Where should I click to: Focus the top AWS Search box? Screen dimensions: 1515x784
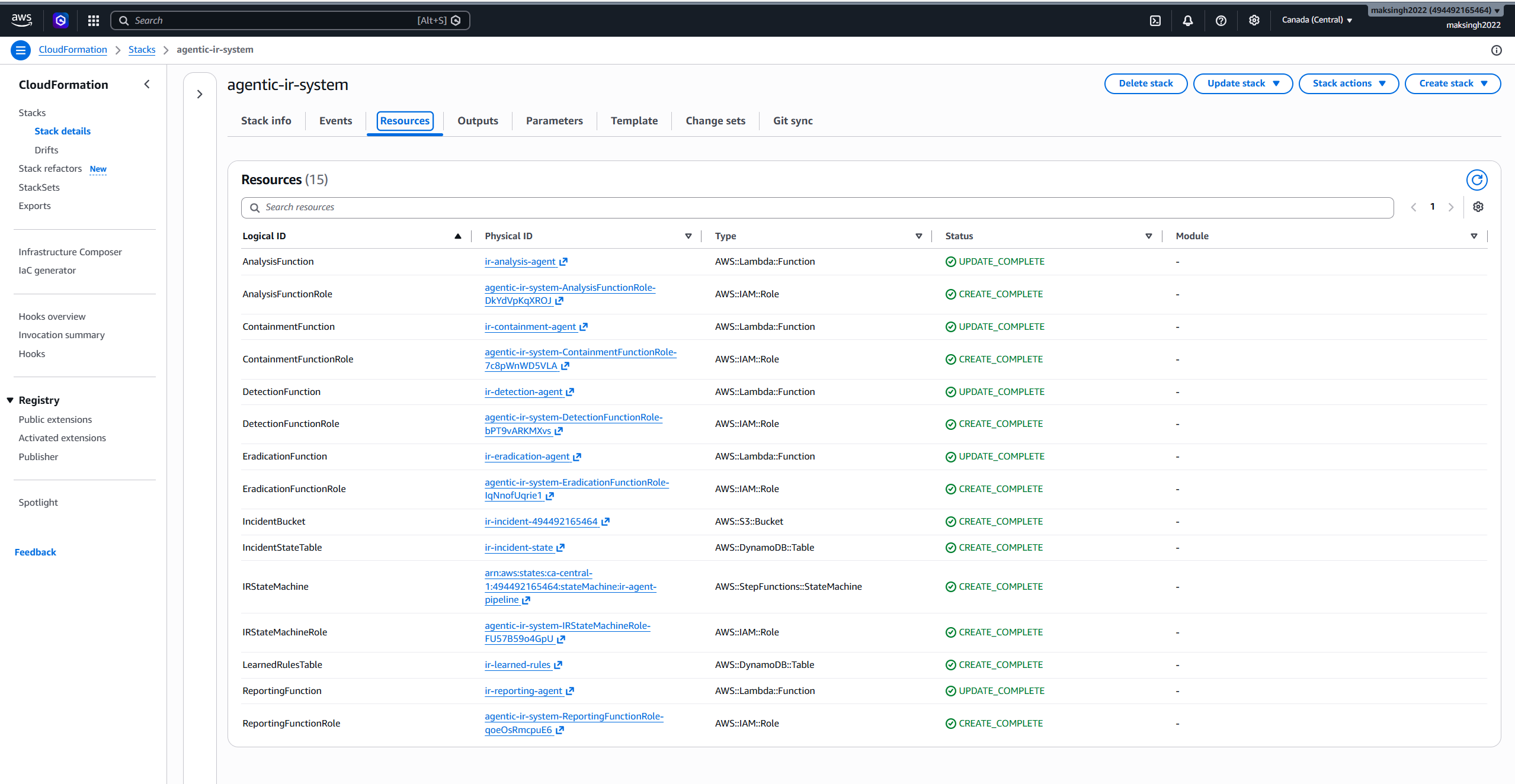click(290, 21)
